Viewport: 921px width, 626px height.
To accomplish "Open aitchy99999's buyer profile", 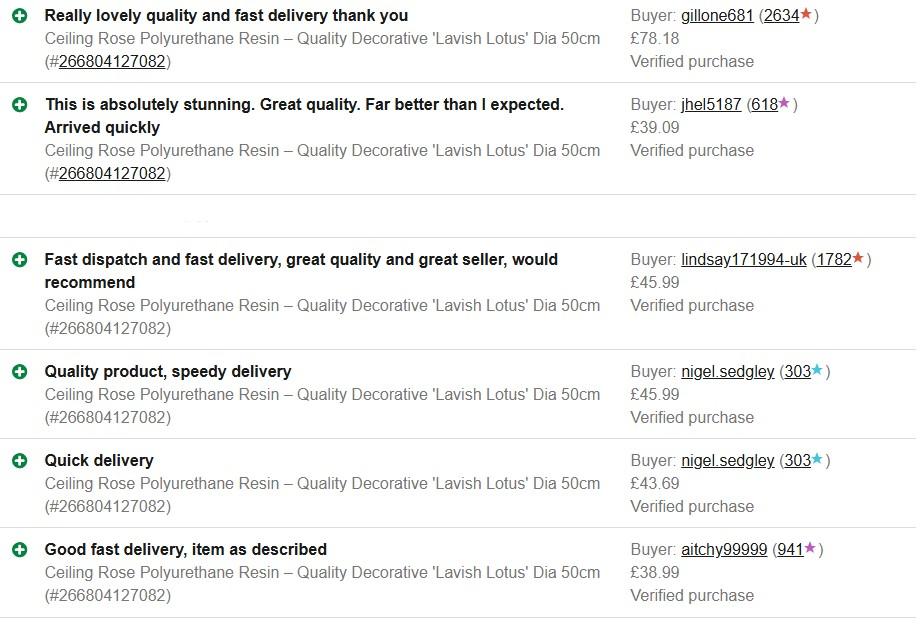I will click(724, 550).
